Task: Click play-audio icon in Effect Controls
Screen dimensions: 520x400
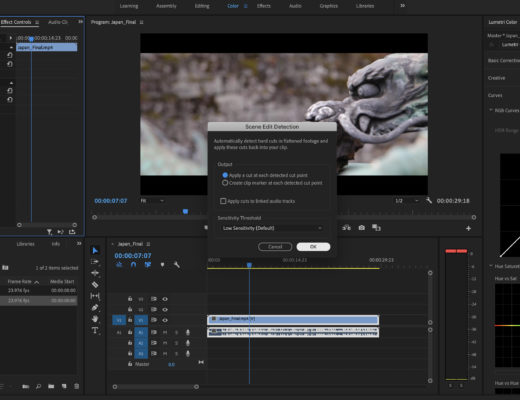Action: (x=60, y=232)
